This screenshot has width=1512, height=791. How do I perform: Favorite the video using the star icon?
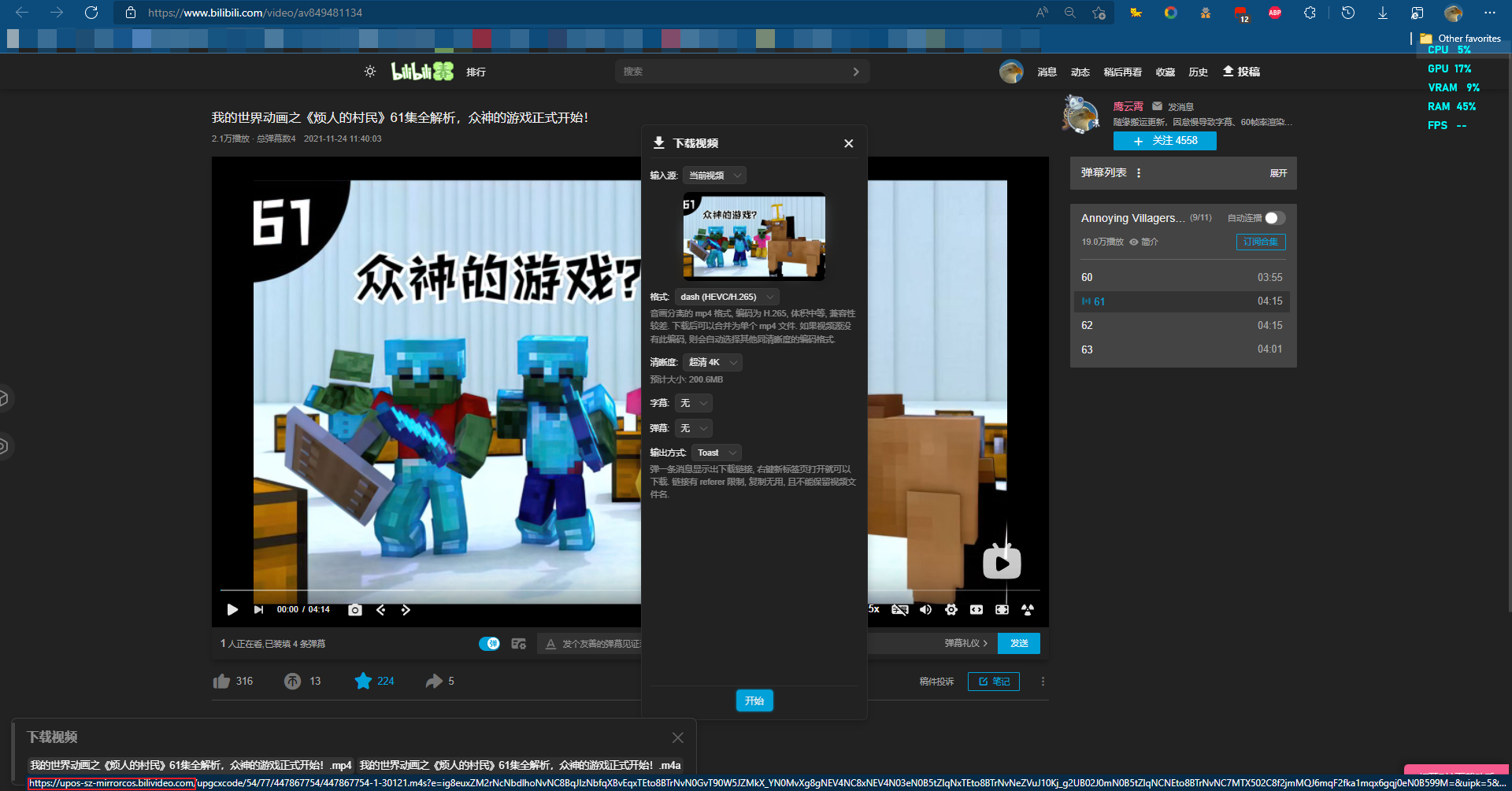(x=363, y=682)
